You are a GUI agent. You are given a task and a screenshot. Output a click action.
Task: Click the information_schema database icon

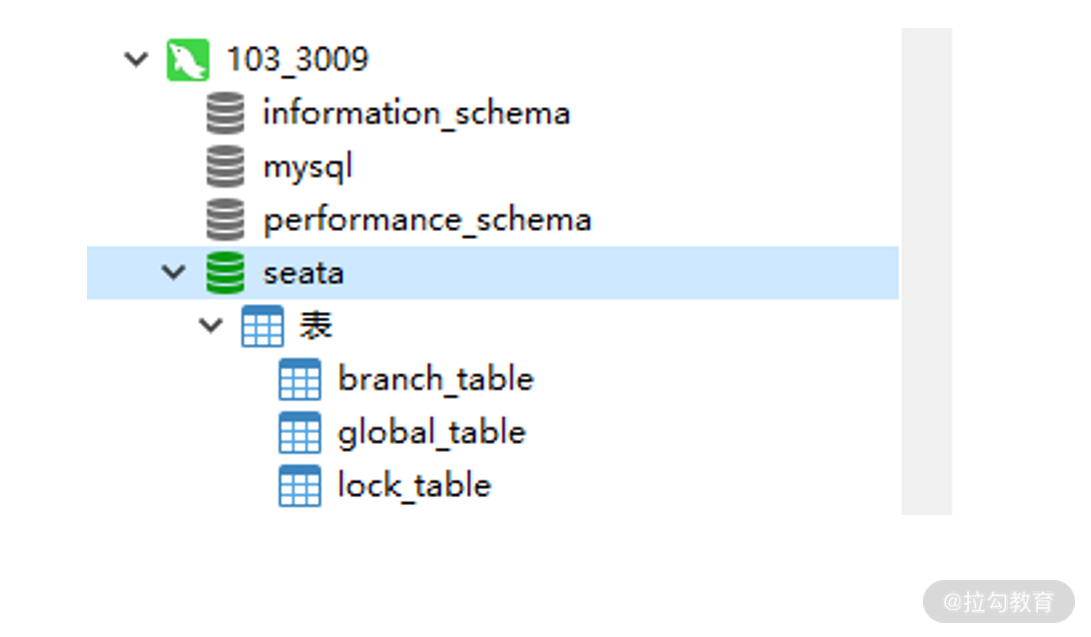(x=225, y=113)
